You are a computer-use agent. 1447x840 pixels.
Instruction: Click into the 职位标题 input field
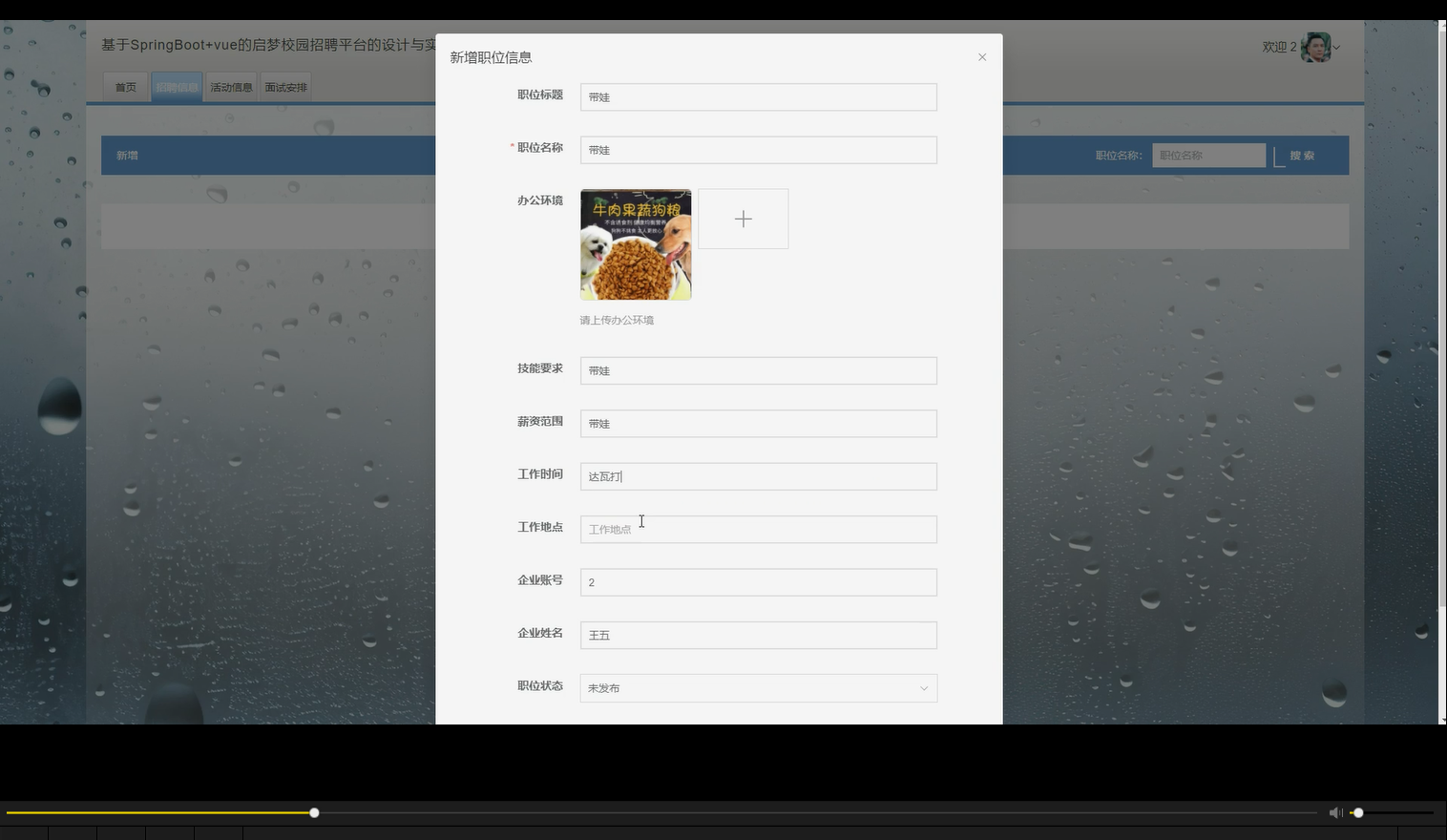759,97
